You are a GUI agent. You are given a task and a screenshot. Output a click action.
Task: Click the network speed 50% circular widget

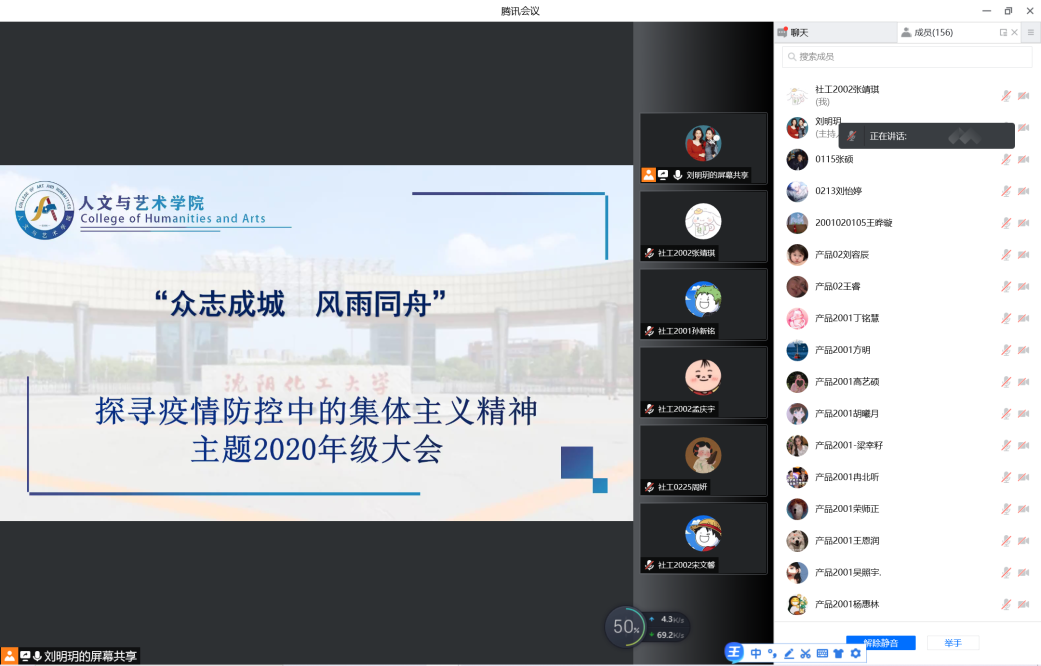click(x=626, y=627)
